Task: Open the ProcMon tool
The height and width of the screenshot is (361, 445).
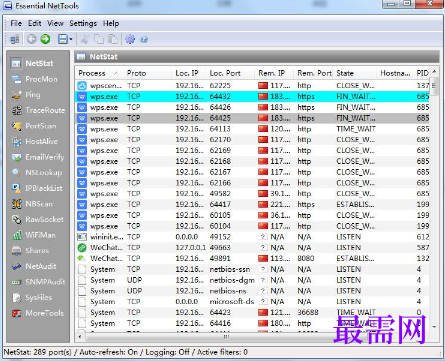Action: pyautogui.click(x=34, y=79)
